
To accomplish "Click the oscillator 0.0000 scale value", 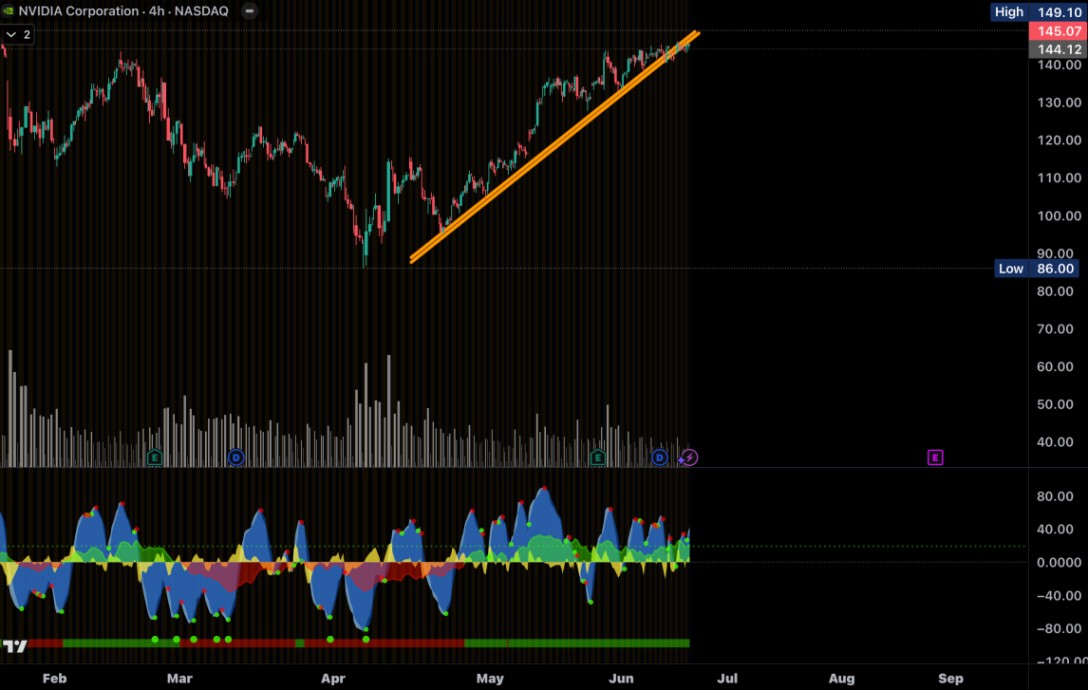I will [1059, 563].
